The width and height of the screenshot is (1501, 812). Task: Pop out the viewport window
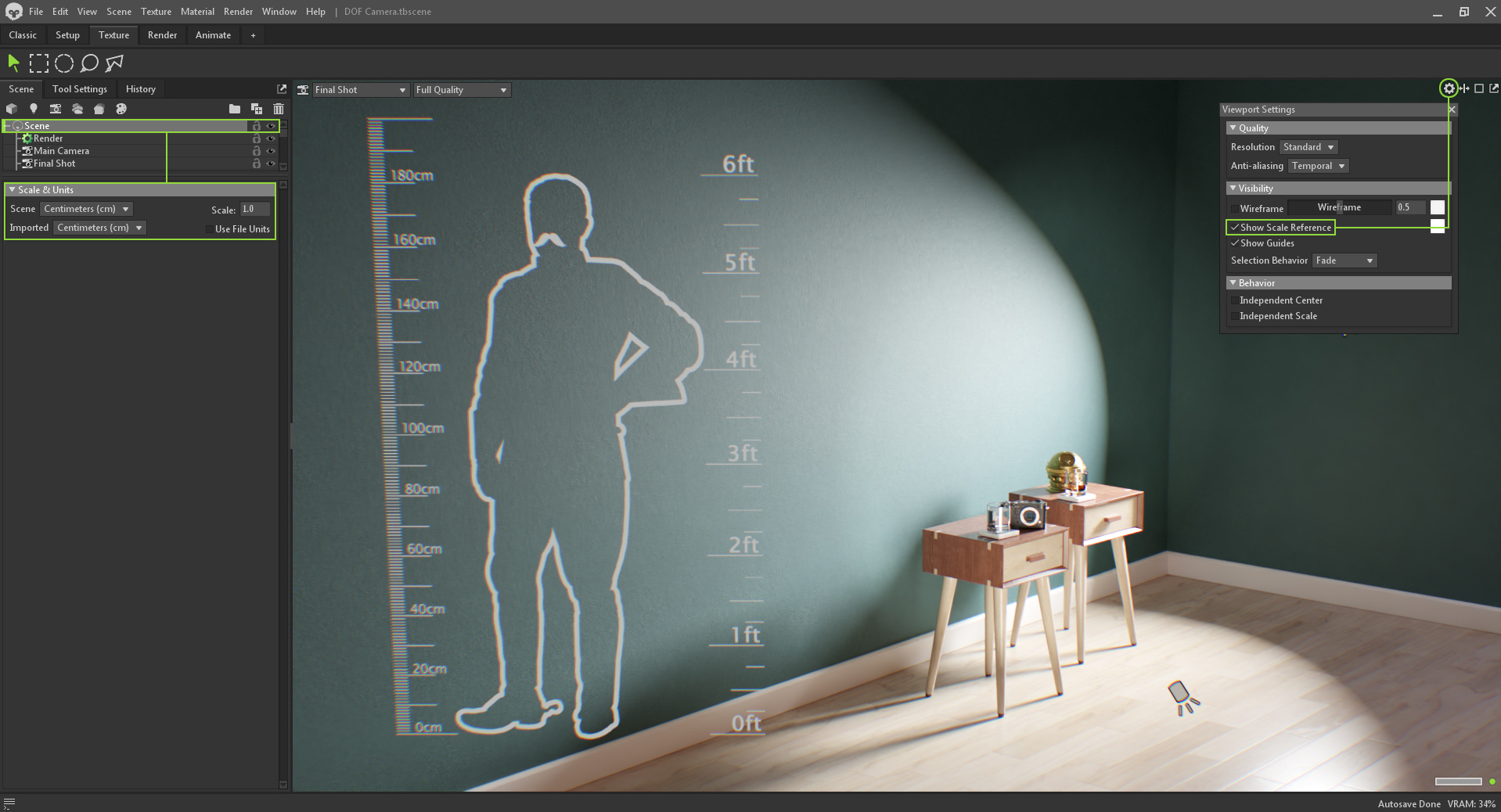pos(1494,88)
